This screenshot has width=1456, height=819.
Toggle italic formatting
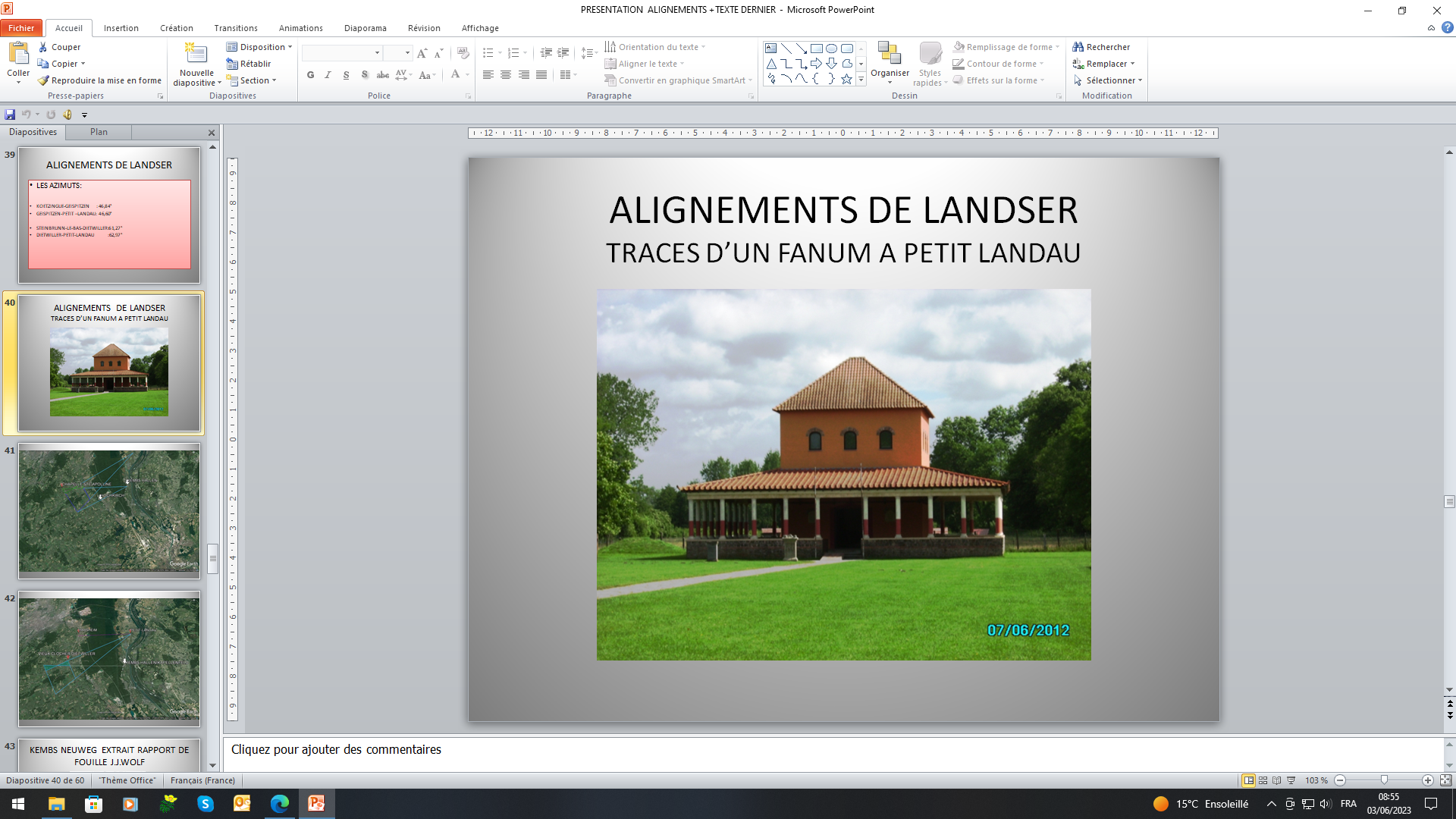pyautogui.click(x=328, y=75)
